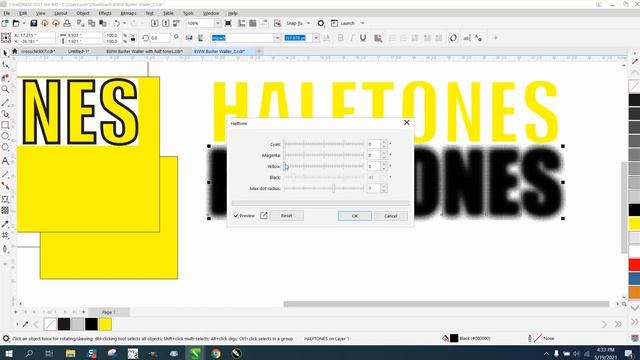Click the Export icon in the toolbar
The height and width of the screenshot is (360, 640).
(166, 23)
